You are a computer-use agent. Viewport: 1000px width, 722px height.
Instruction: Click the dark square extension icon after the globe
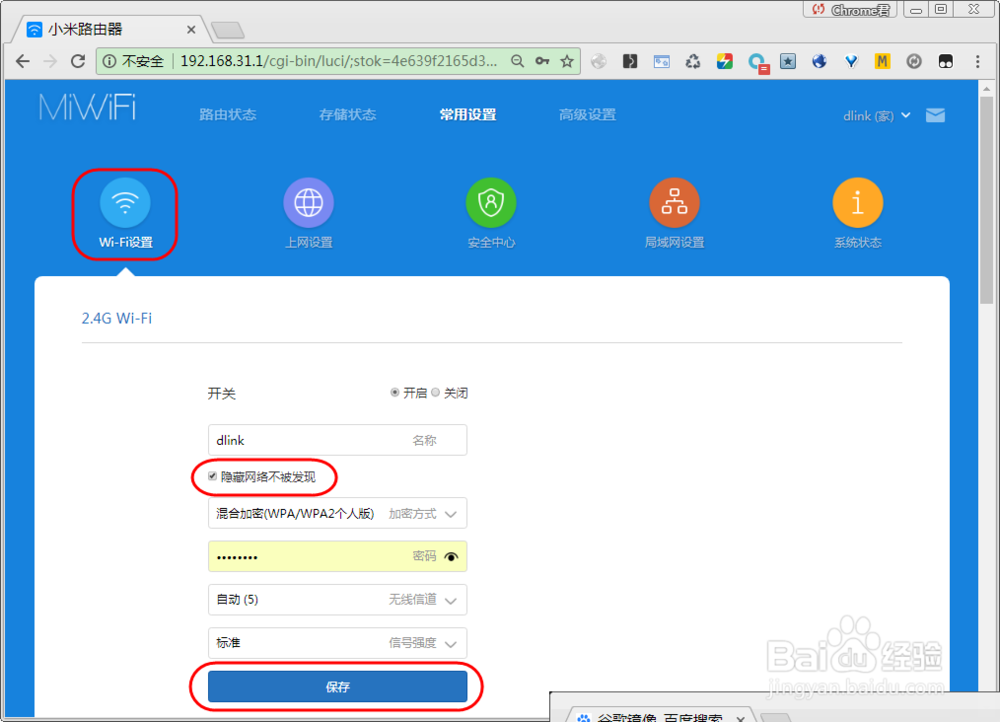coord(630,61)
